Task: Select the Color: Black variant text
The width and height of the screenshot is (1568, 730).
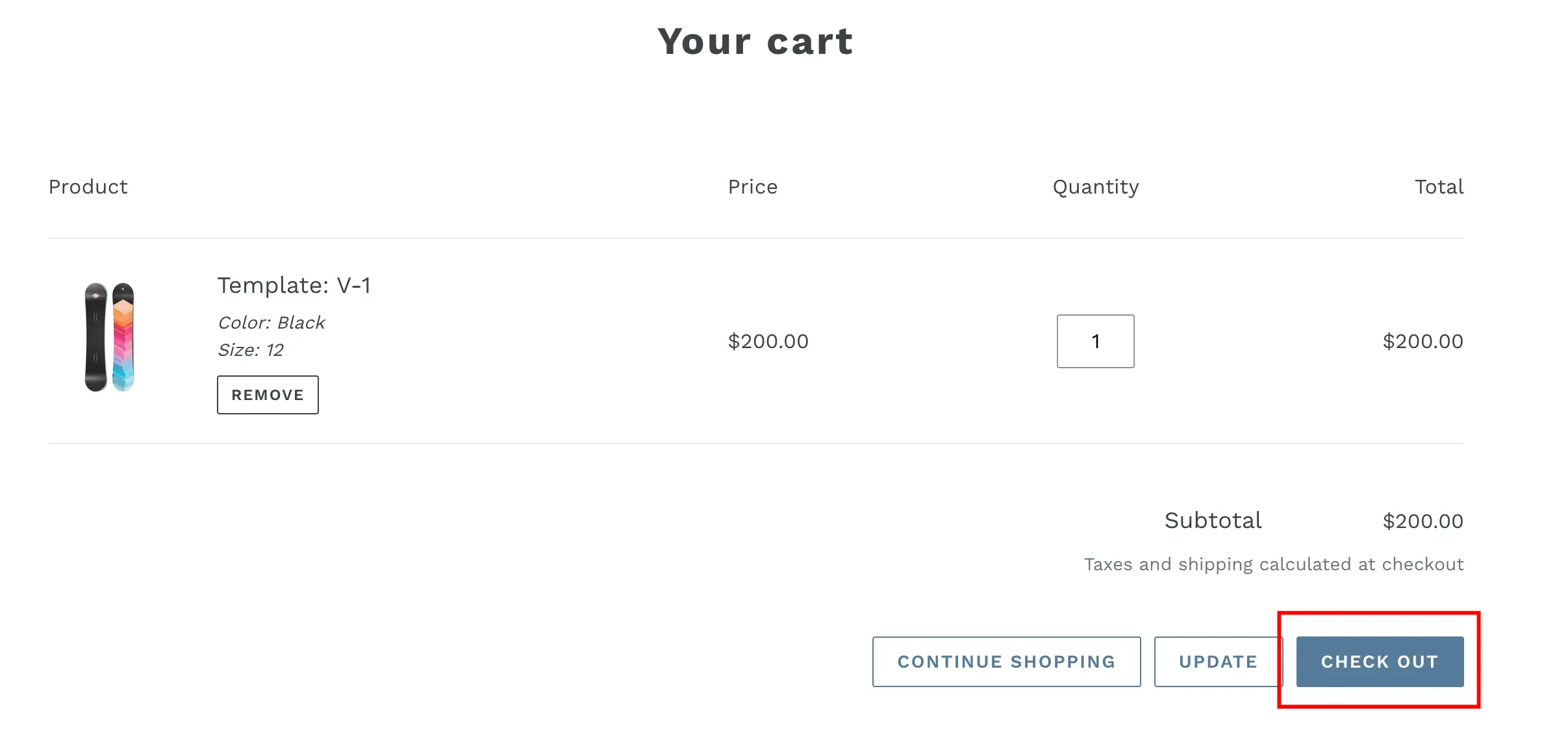Action: [x=272, y=323]
